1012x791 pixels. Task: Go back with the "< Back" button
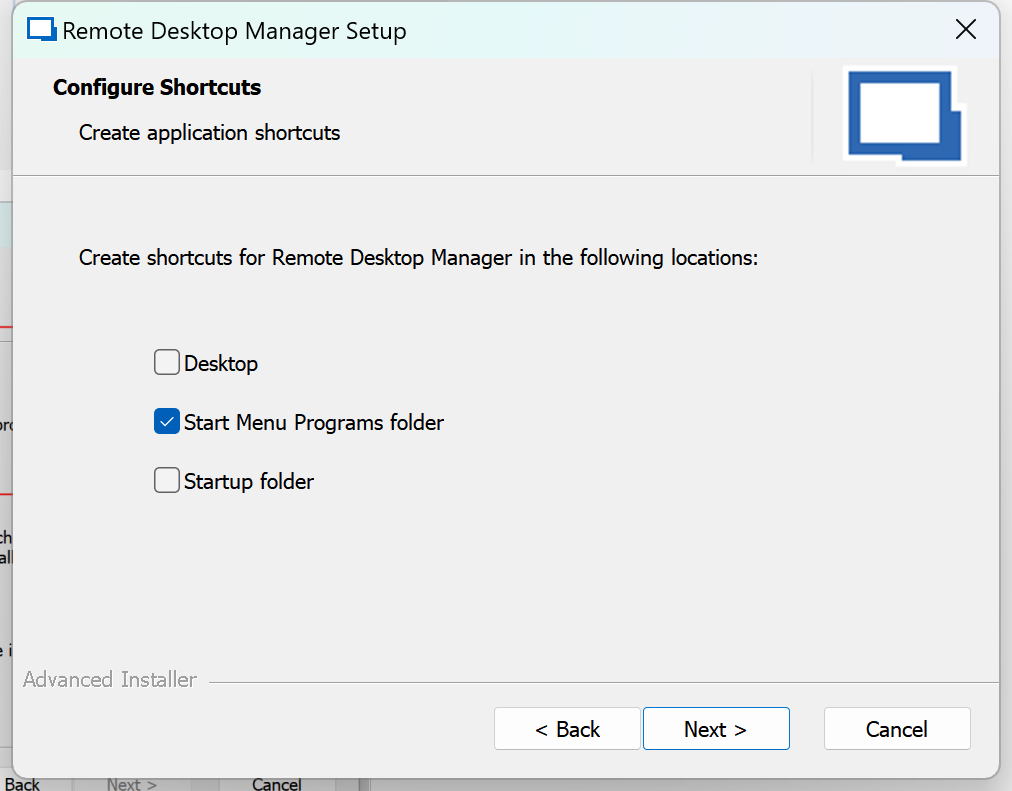point(567,729)
